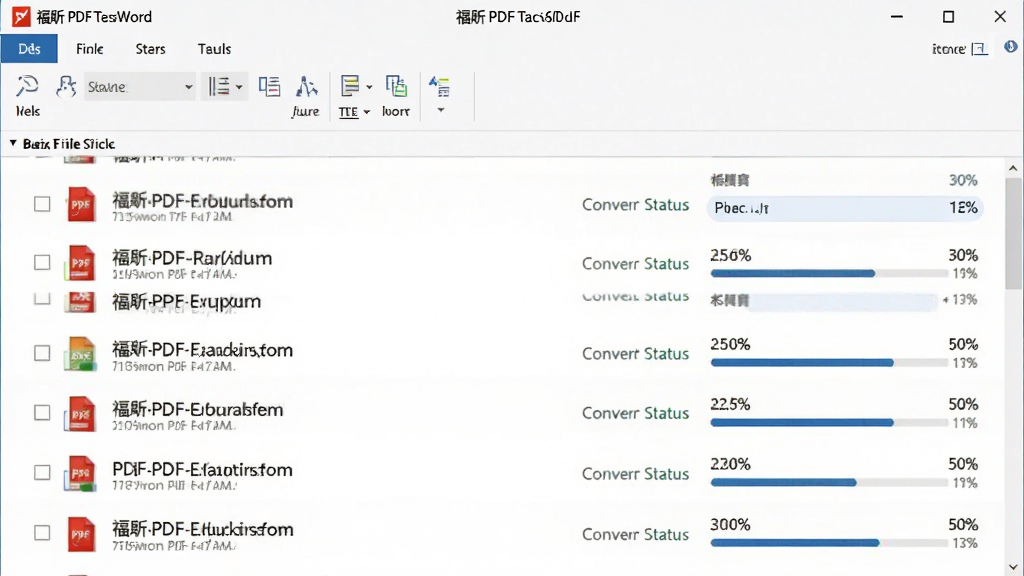Viewport: 1024px width, 576px height.
Task: Click the itence link at top right
Action: pos(948,49)
